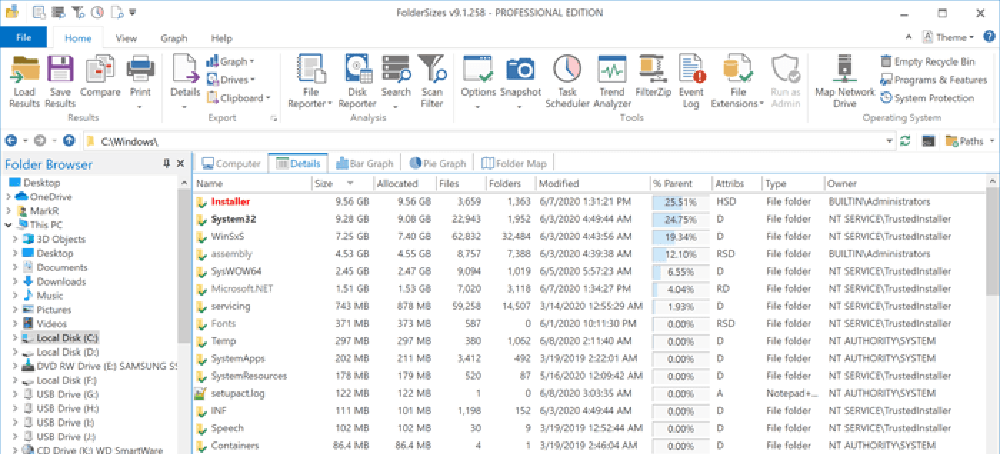The height and width of the screenshot is (454, 1000).
Task: Select the setupact.log file row
Action: (591, 393)
